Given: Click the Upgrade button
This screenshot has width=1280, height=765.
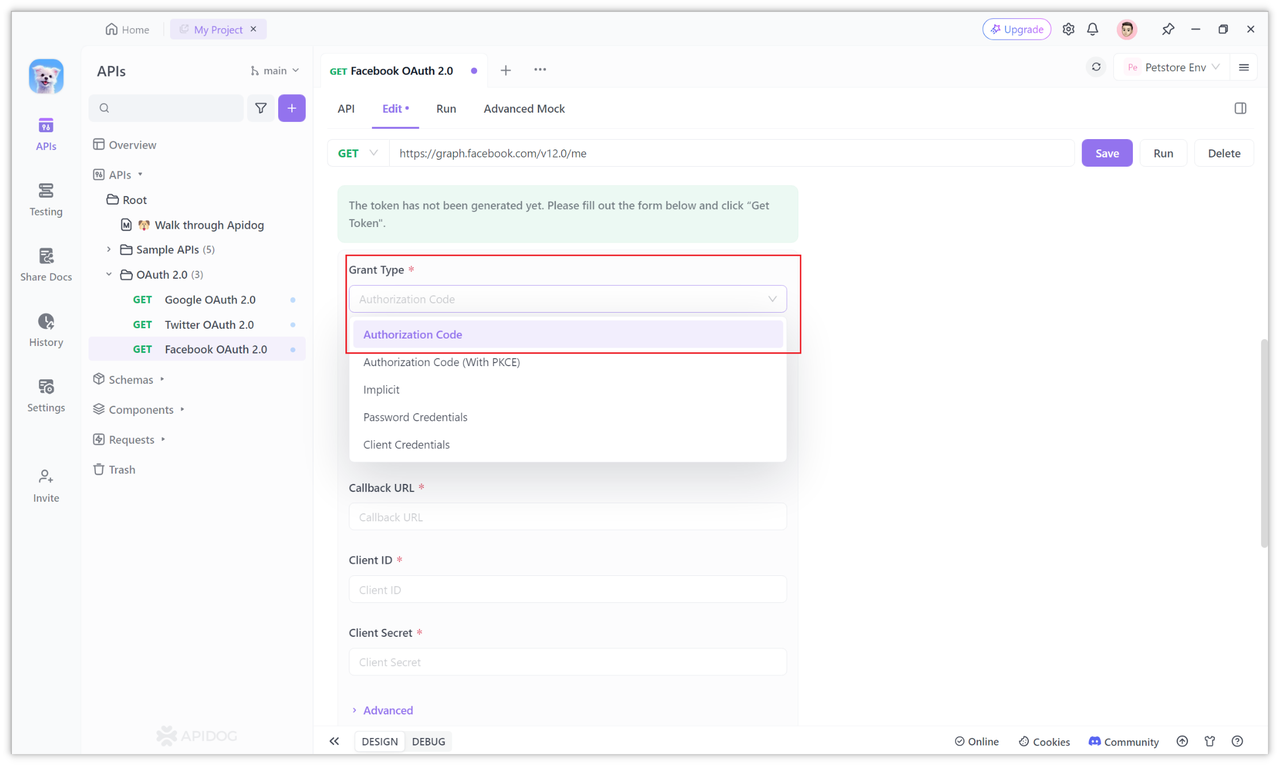Looking at the screenshot, I should click(1017, 29).
